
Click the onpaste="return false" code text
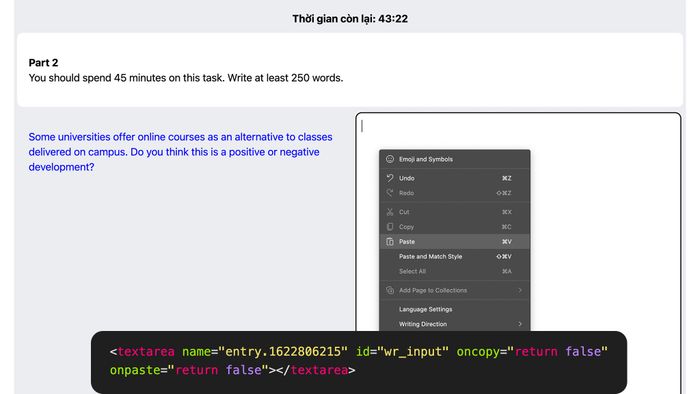pyautogui.click(x=189, y=370)
